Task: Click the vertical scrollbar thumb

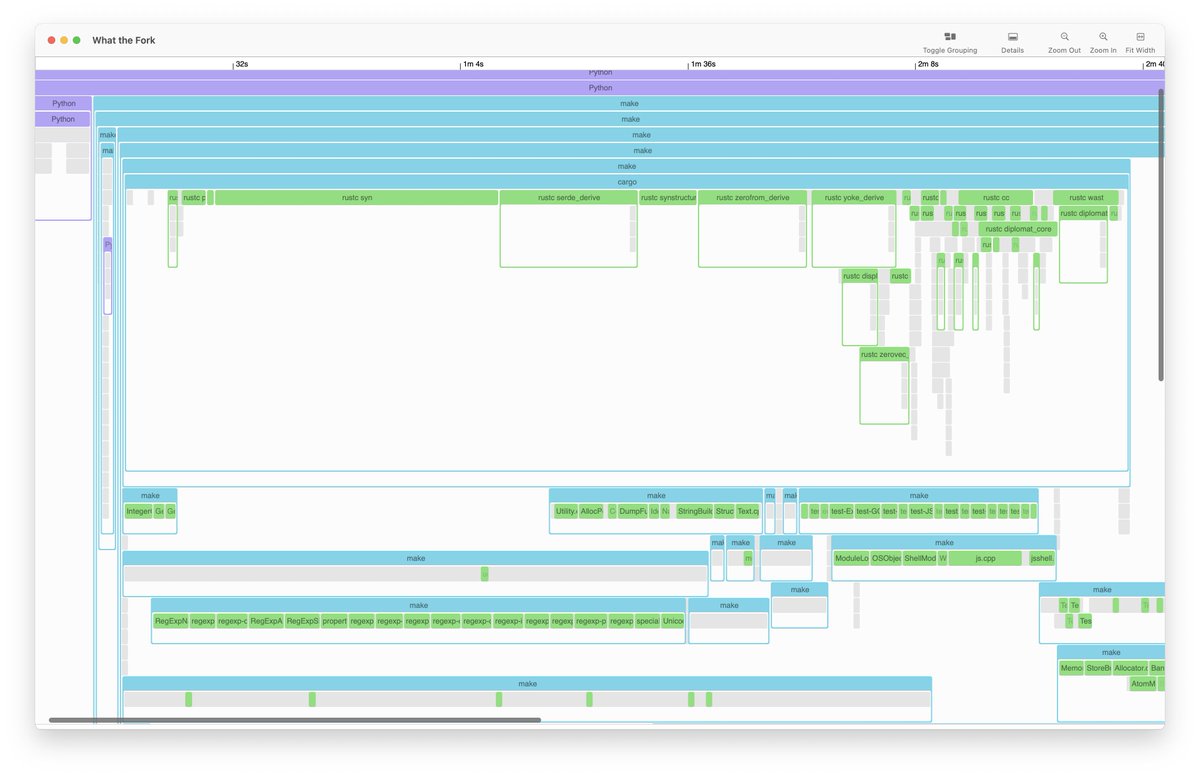Action: [x=1161, y=234]
